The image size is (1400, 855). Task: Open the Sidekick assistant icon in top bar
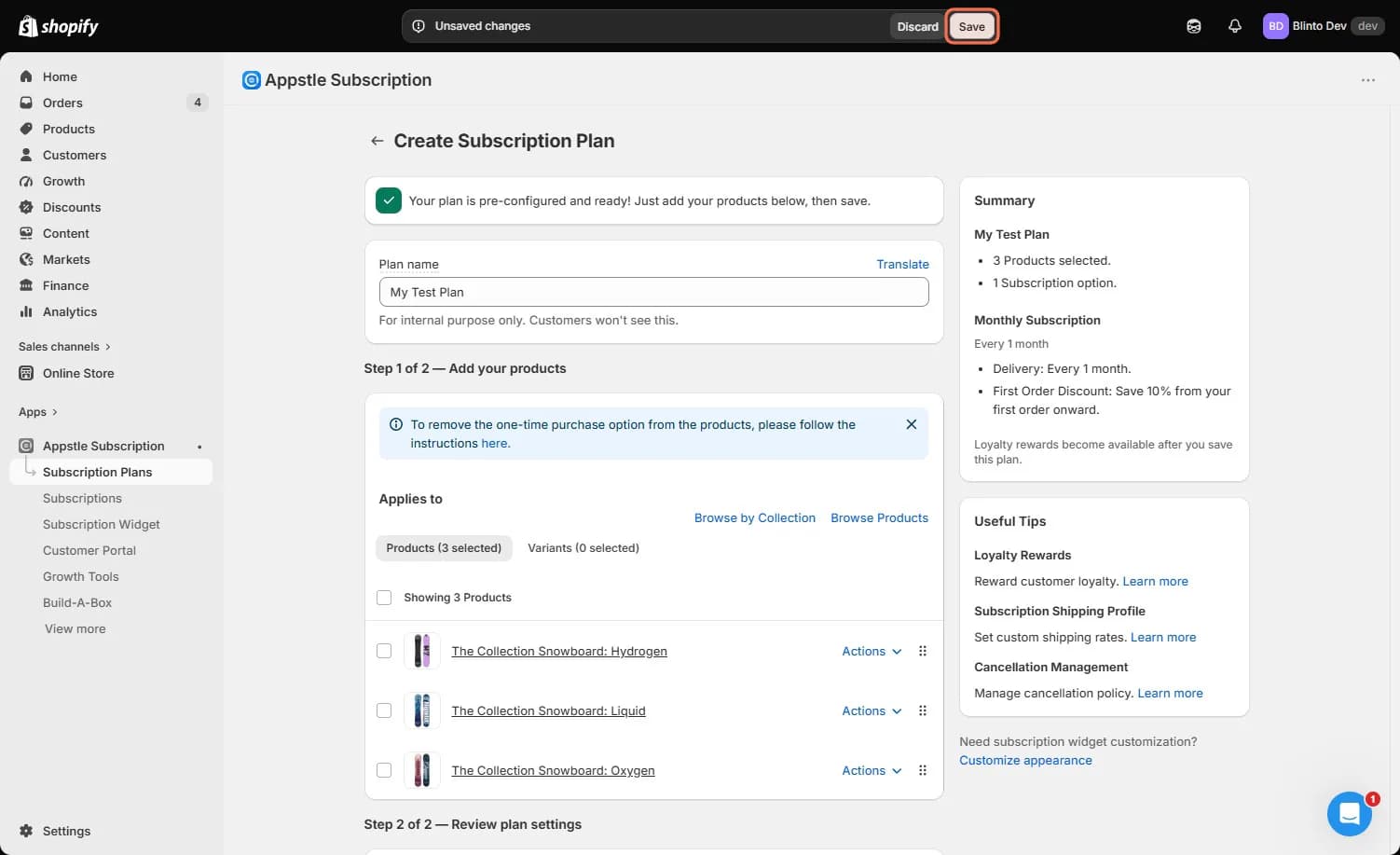[x=1194, y=26]
